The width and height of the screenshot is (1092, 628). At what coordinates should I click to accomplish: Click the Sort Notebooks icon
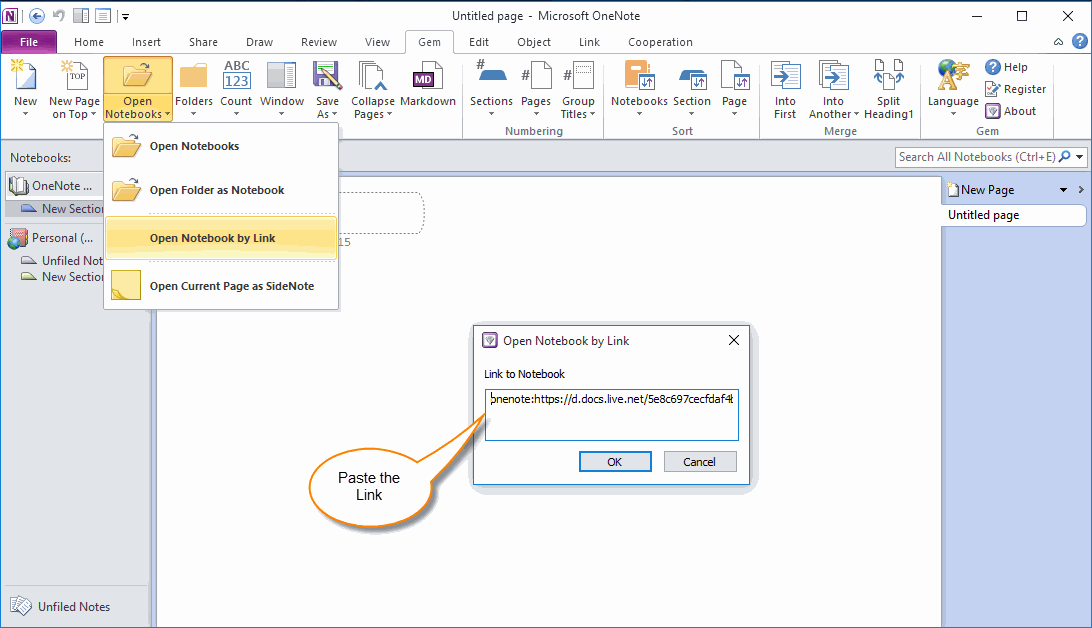tap(639, 75)
